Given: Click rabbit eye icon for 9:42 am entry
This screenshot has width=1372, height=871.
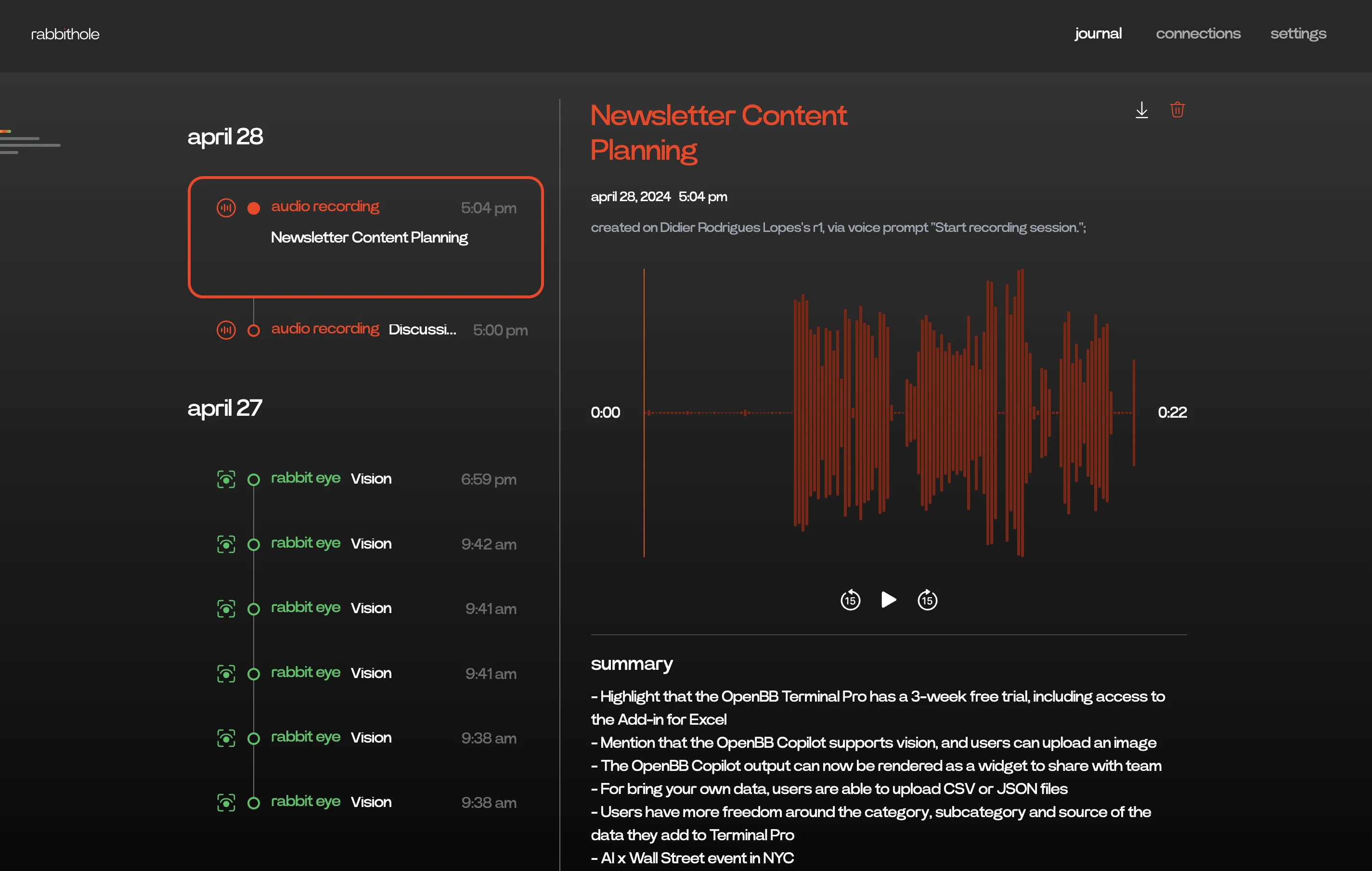Looking at the screenshot, I should pyautogui.click(x=226, y=544).
